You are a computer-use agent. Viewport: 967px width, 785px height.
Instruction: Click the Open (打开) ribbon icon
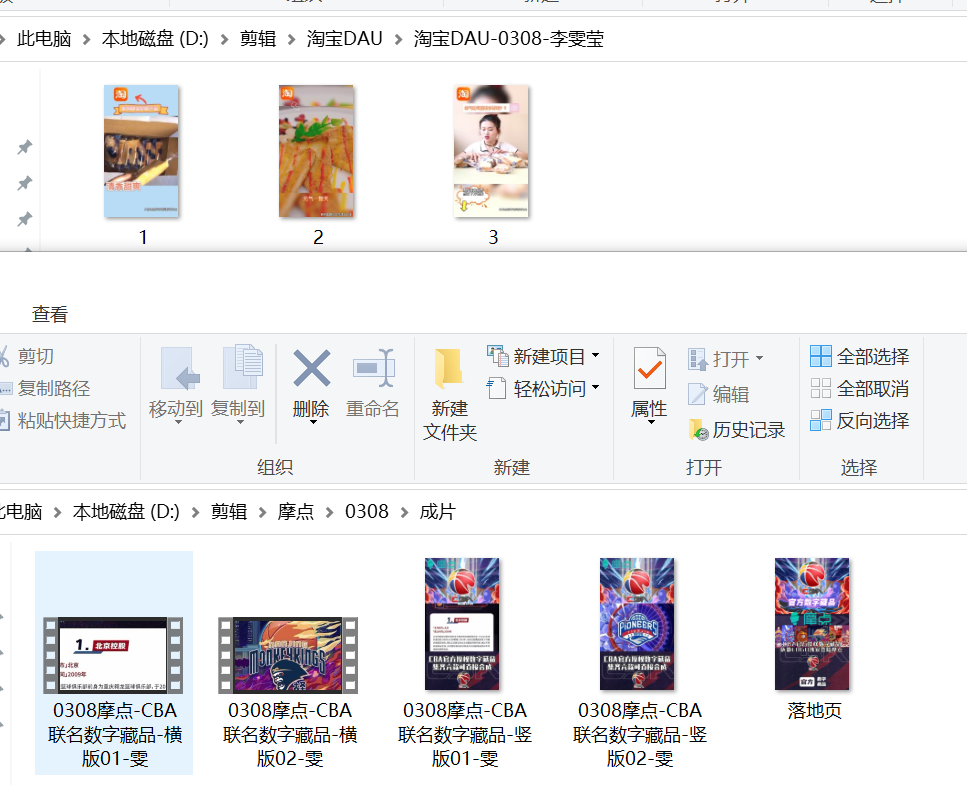697,358
